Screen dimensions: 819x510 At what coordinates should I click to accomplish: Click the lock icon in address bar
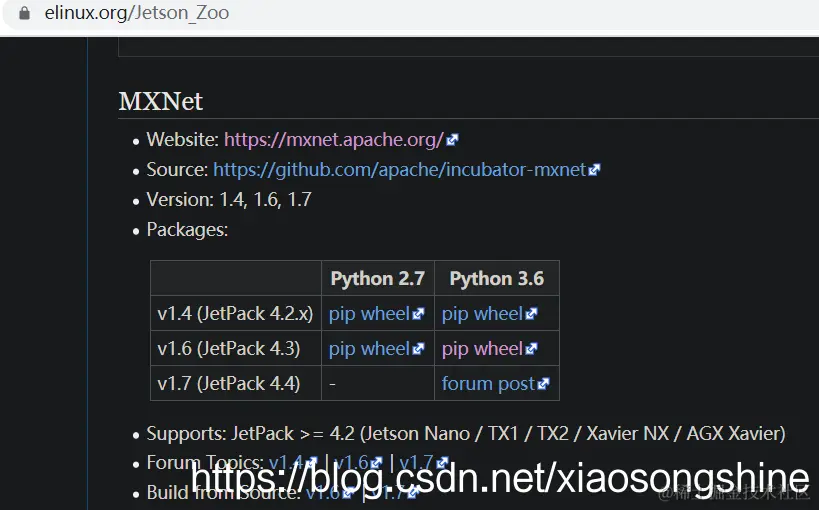point(24,13)
